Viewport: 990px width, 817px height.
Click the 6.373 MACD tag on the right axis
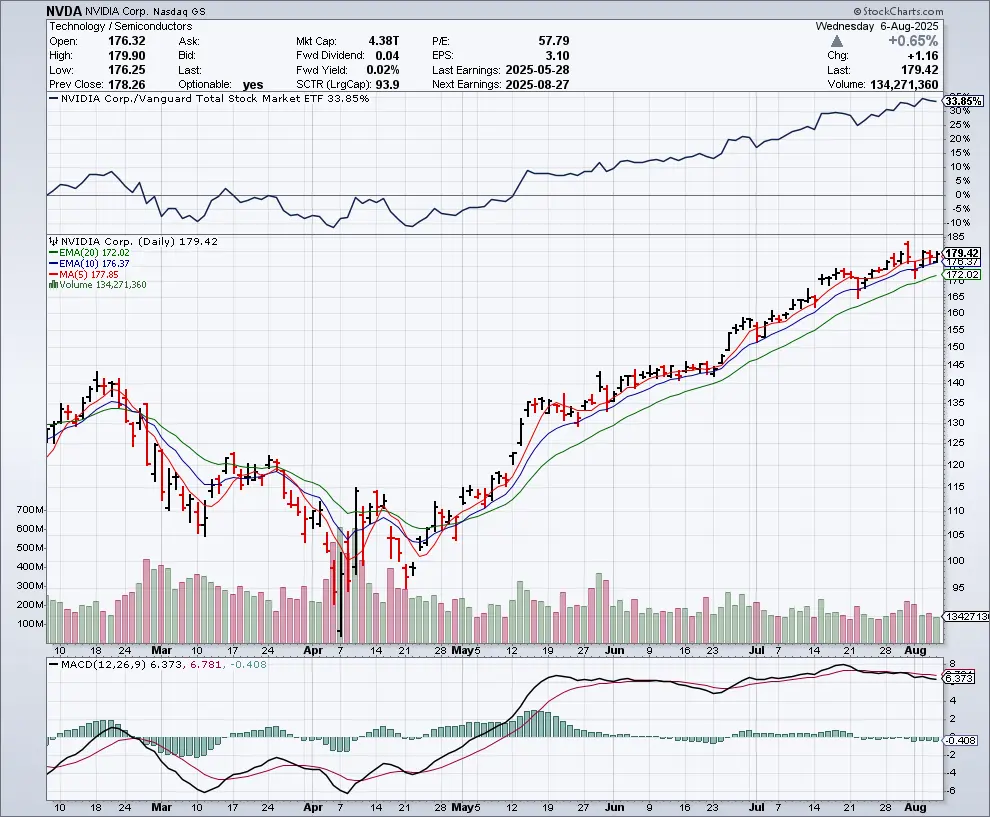[x=960, y=678]
